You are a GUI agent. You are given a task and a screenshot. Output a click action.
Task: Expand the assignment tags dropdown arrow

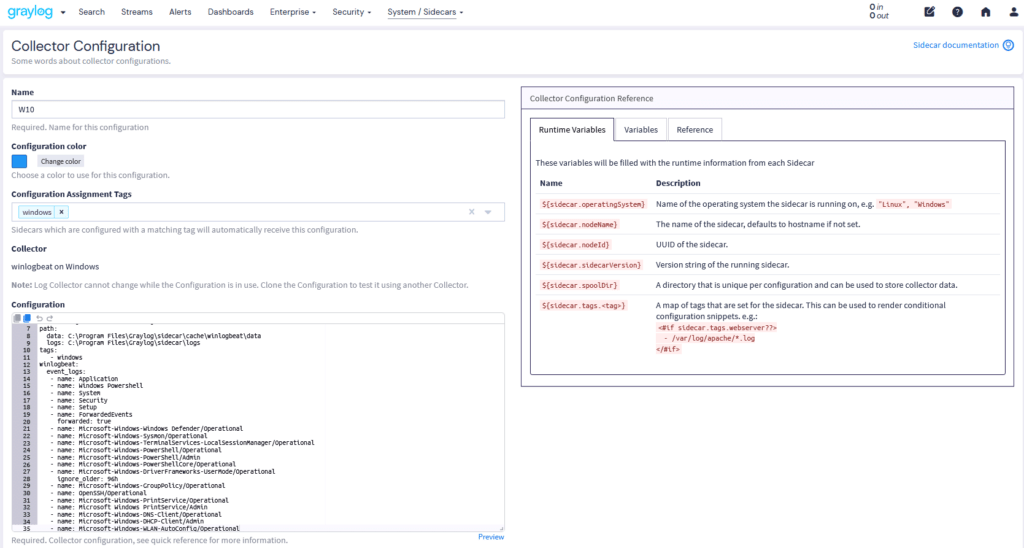pos(488,212)
